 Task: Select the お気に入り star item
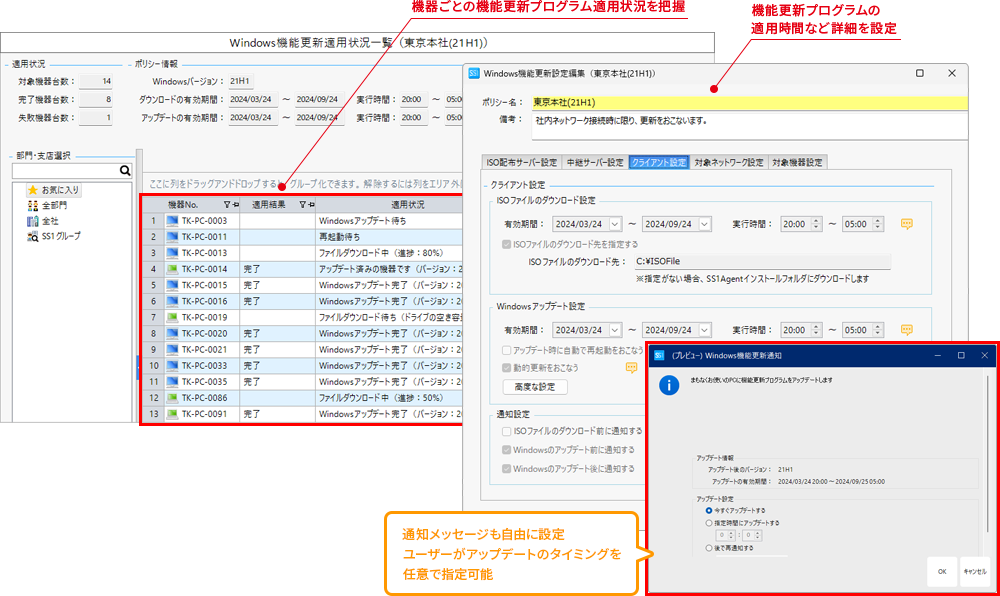coord(54,190)
